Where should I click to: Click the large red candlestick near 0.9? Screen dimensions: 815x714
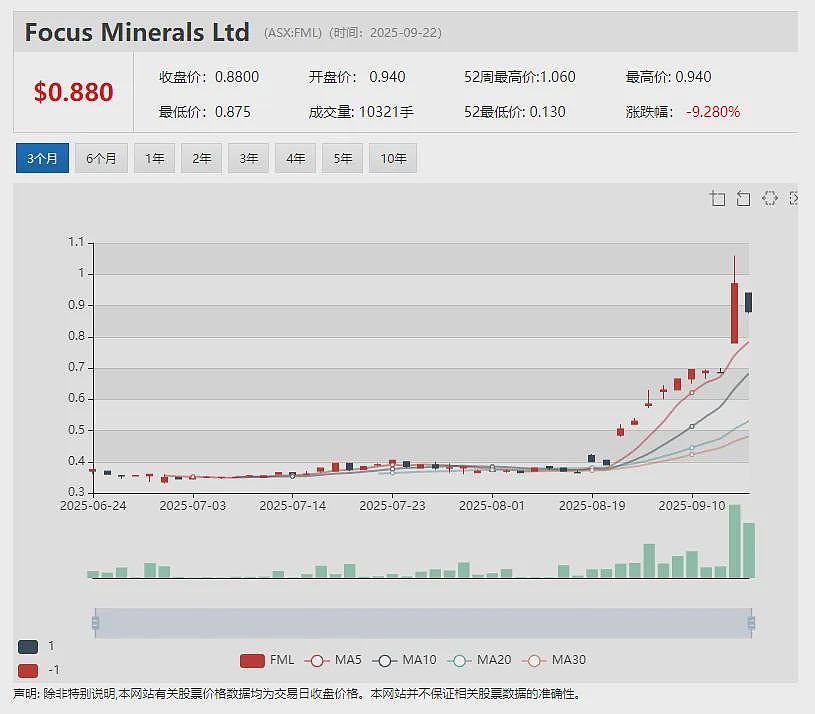coord(734,313)
